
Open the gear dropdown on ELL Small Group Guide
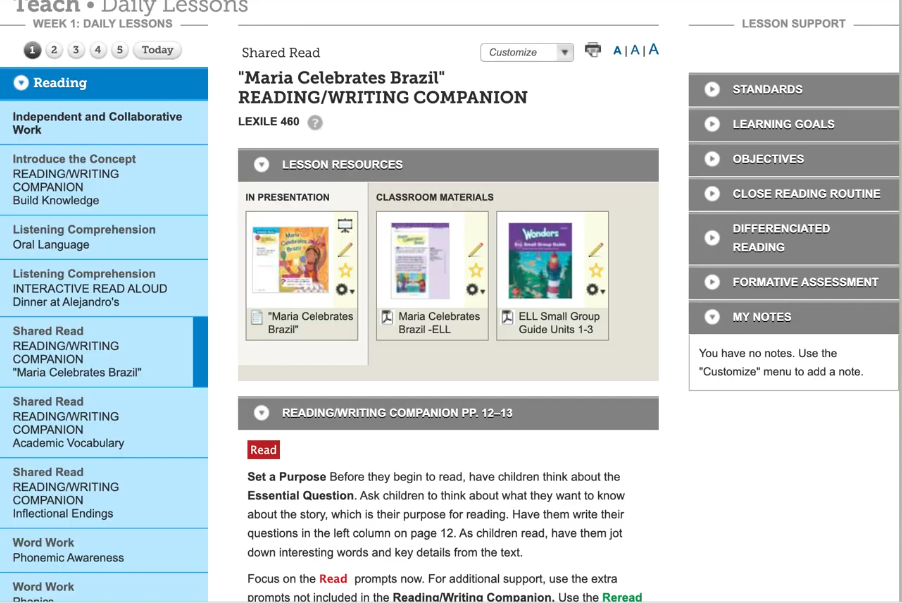coord(595,291)
